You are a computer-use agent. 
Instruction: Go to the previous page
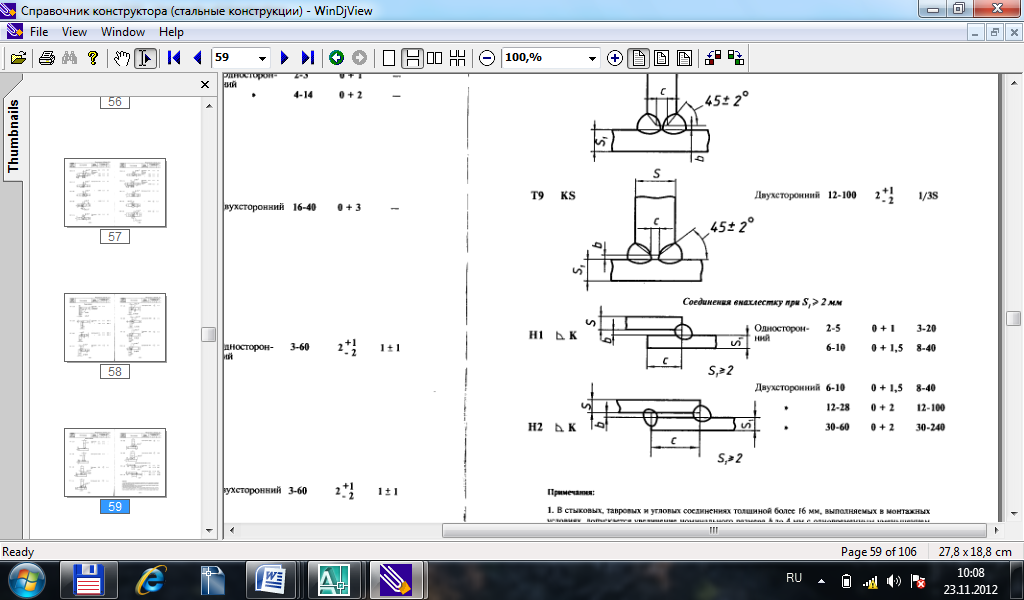point(197,58)
